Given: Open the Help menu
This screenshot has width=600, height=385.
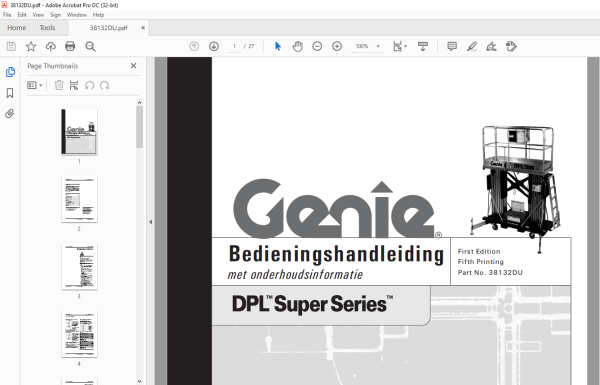Looking at the screenshot, I should [98, 15].
